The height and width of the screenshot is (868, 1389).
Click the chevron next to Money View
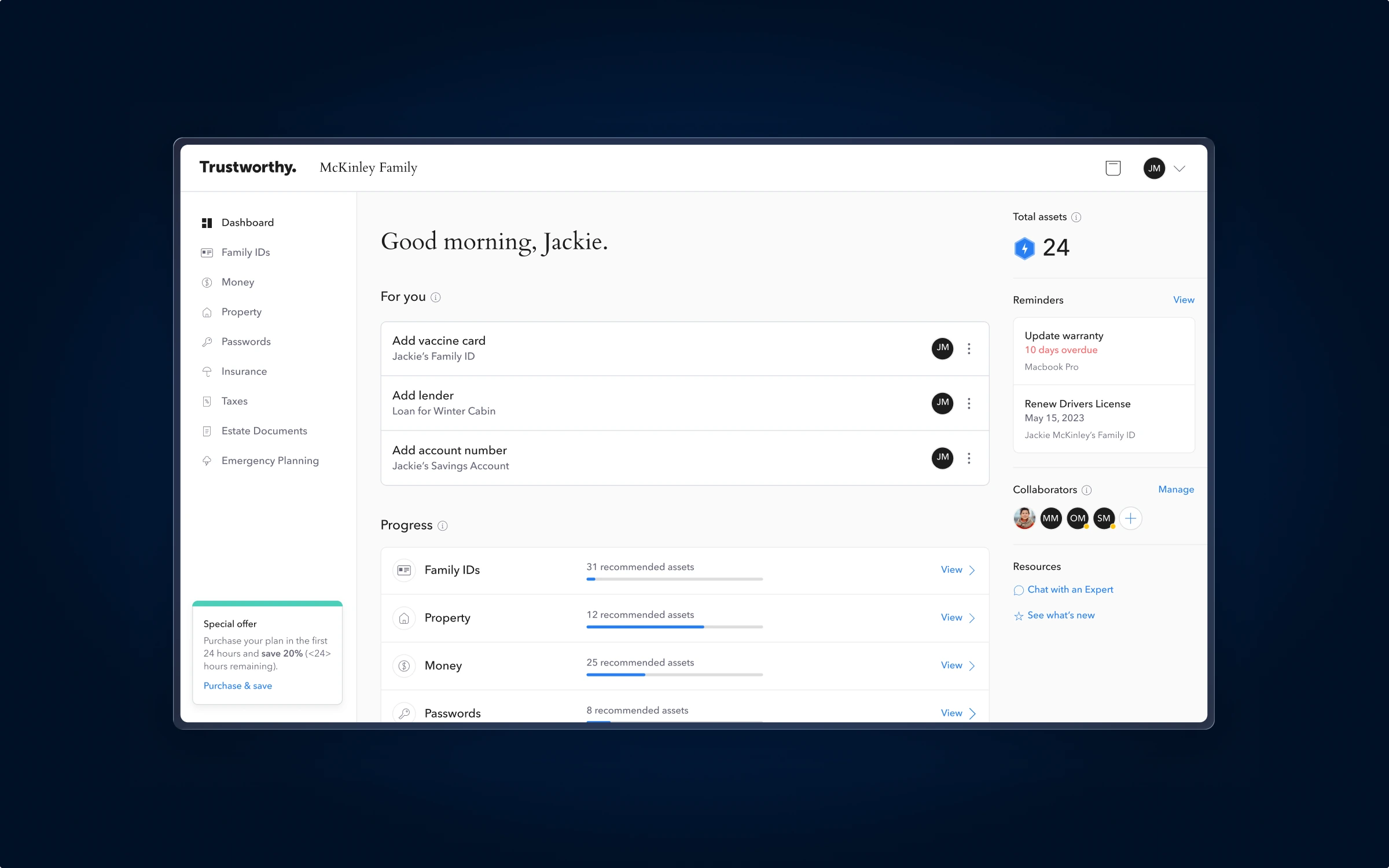[x=972, y=666]
